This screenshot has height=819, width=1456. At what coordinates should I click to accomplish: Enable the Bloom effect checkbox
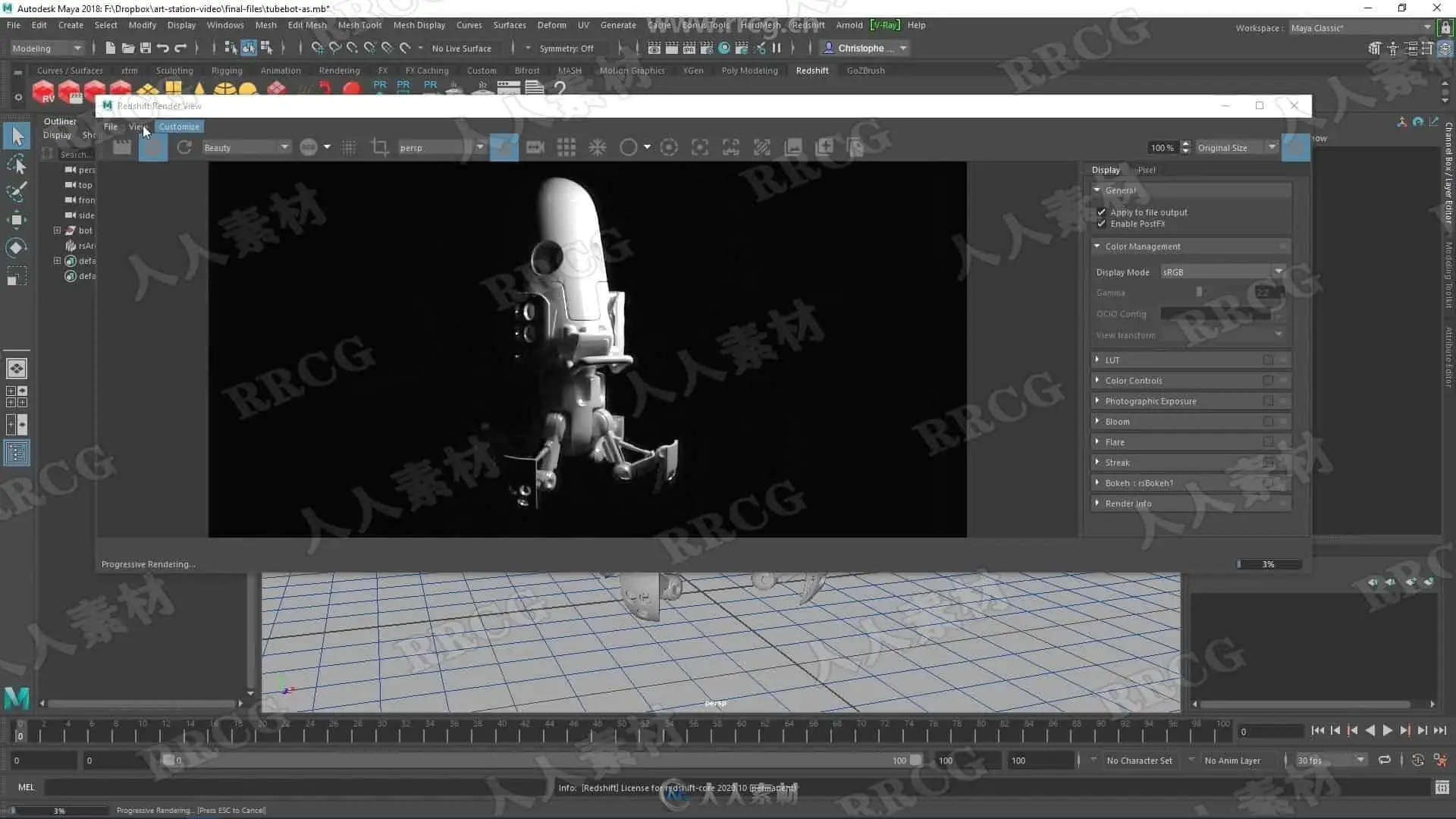coord(1268,422)
